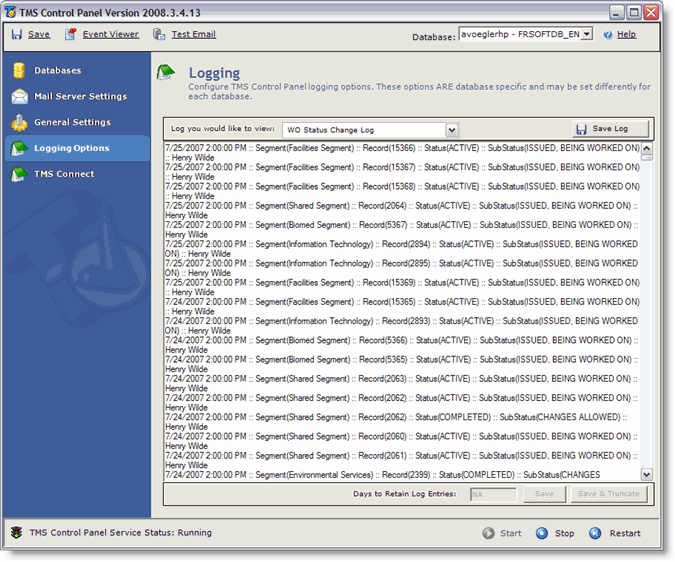675x562 pixels.
Task: Click the Log you would like to view label
Action: tap(223, 128)
